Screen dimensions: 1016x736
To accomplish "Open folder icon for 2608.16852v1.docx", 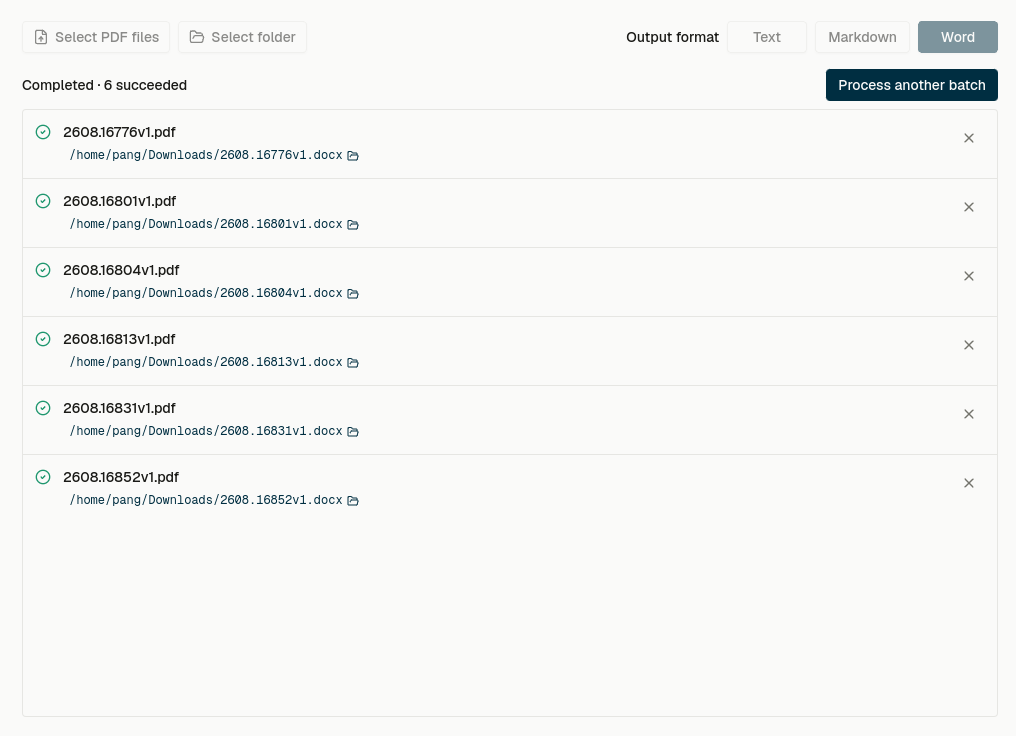I will pyautogui.click(x=353, y=501).
